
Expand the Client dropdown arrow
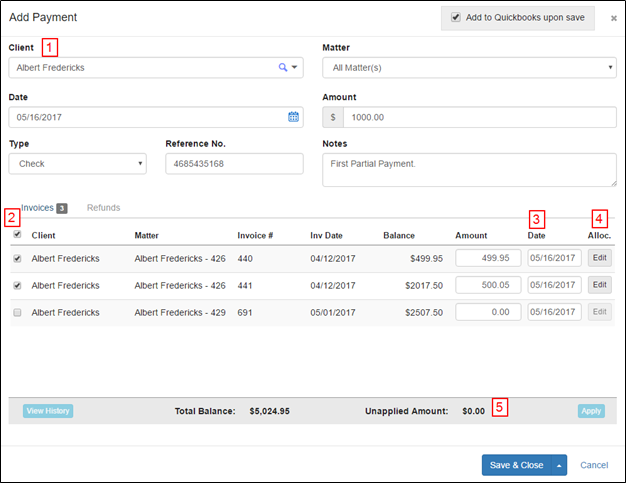point(295,67)
